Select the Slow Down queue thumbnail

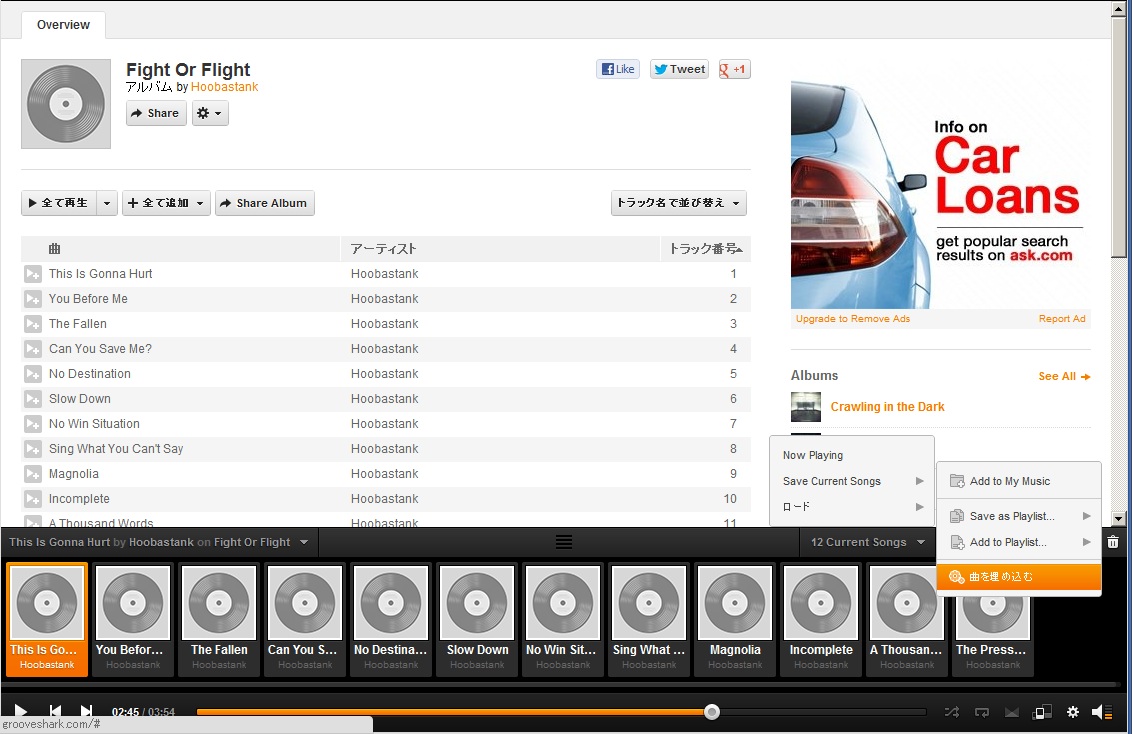pos(477,620)
